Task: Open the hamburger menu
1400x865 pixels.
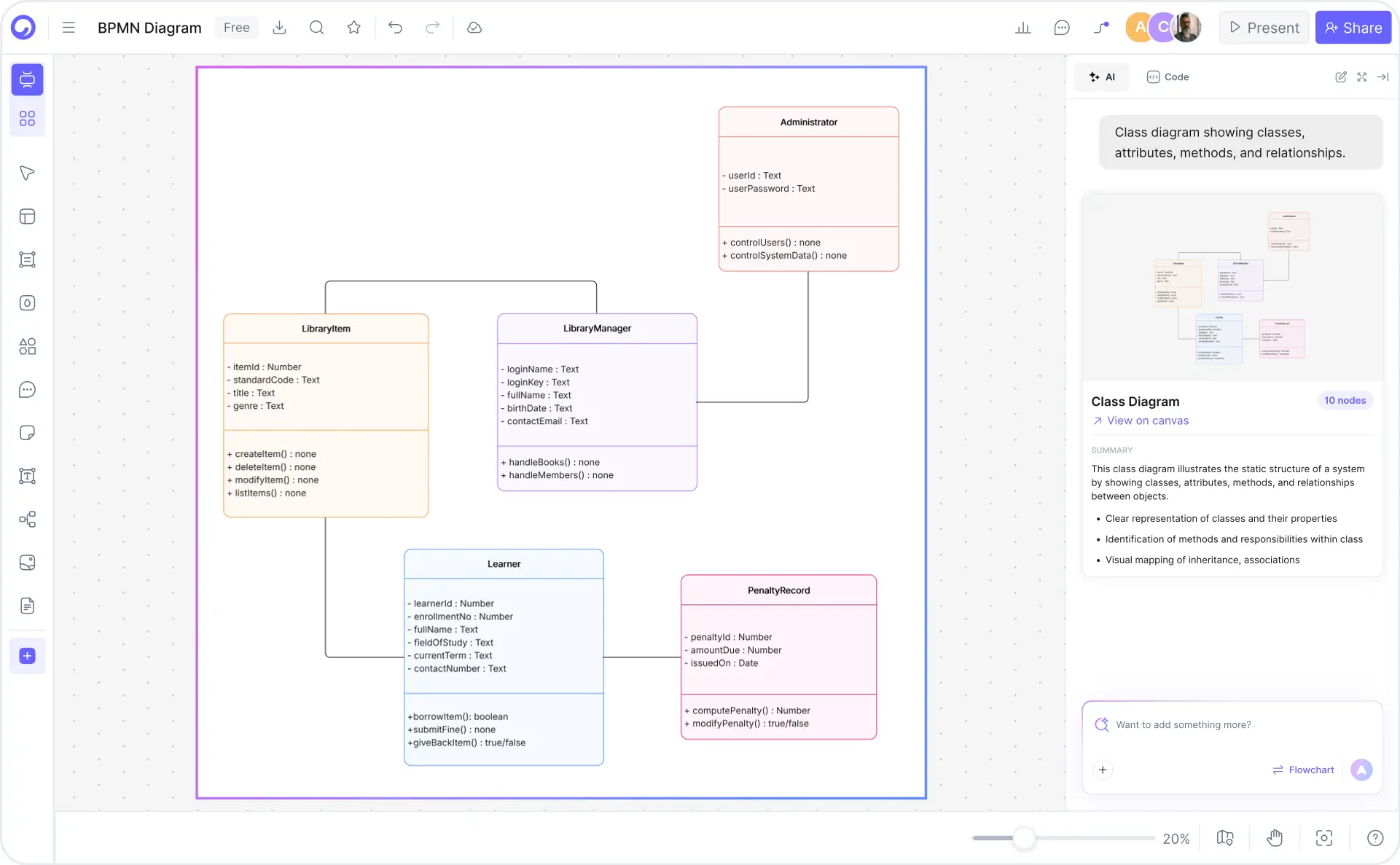Action: (x=68, y=28)
